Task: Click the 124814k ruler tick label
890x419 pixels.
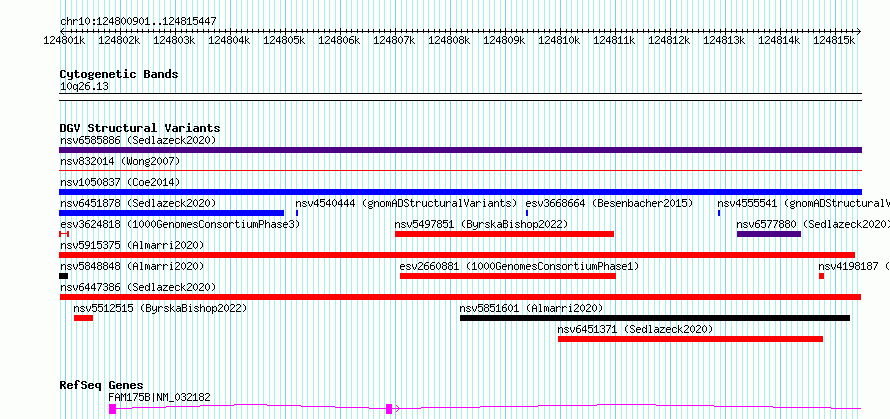Action: pos(779,40)
